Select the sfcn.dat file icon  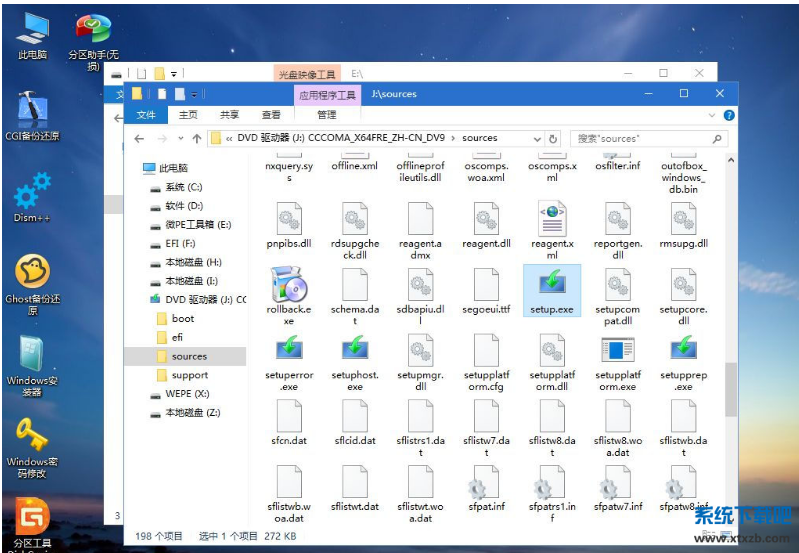(289, 415)
